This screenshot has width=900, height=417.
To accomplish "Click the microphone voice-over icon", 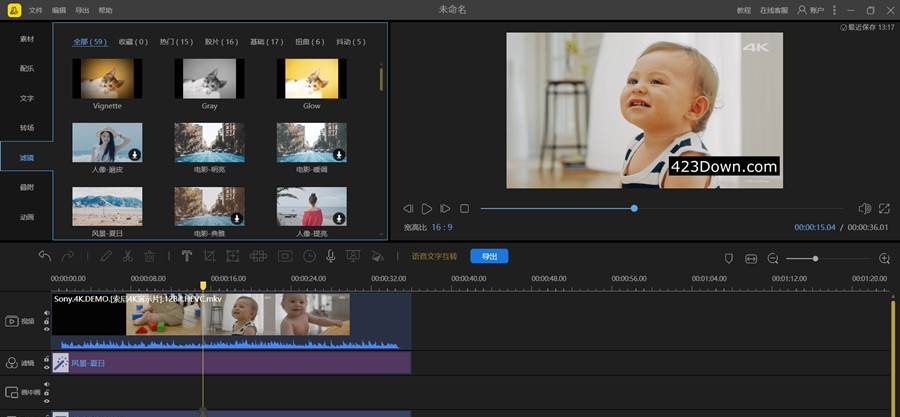I will click(x=331, y=256).
